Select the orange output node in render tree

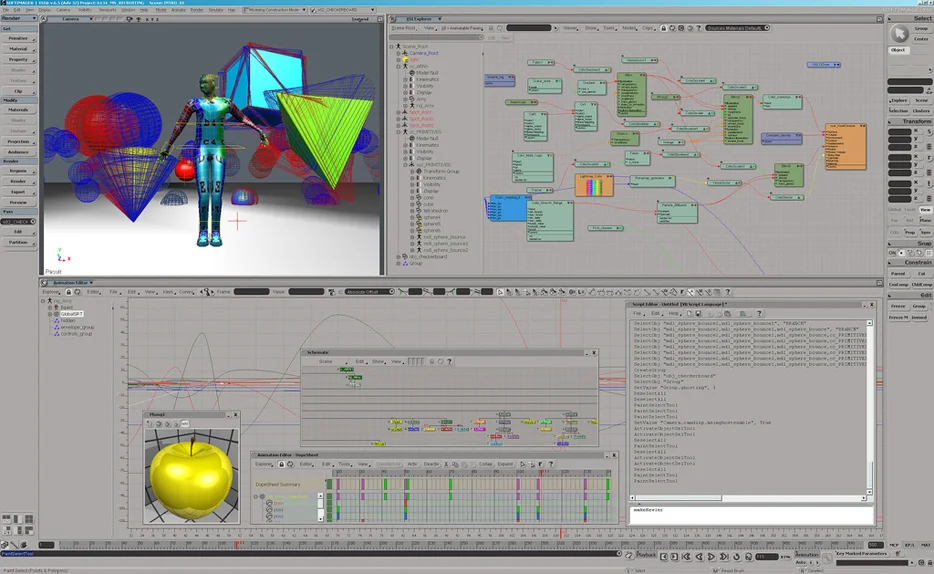coord(845,146)
